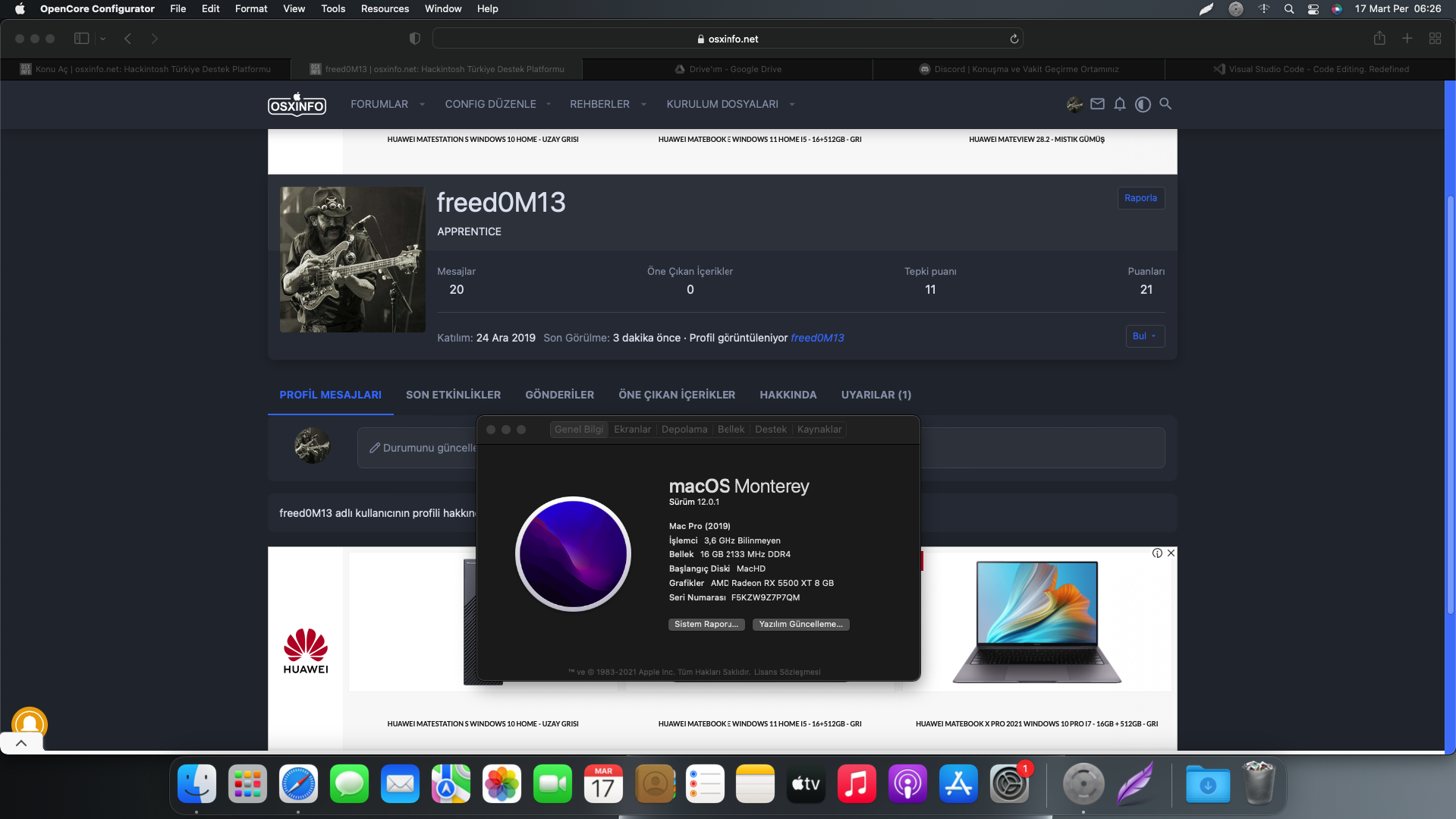Viewport: 1456px width, 819px height.
Task: Open the inbox envelope icon on osxinfo header
Action: (1097, 104)
